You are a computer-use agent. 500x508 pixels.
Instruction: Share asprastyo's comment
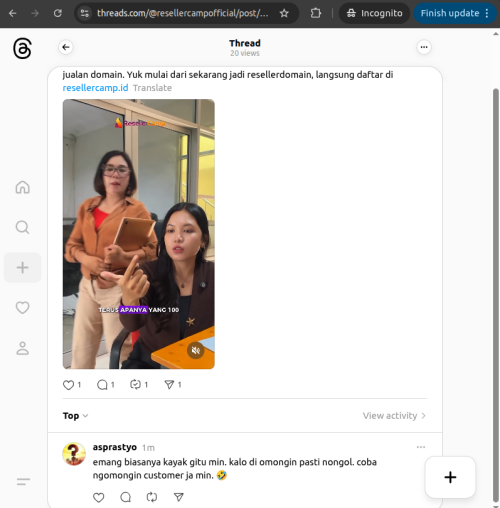pyautogui.click(x=179, y=497)
